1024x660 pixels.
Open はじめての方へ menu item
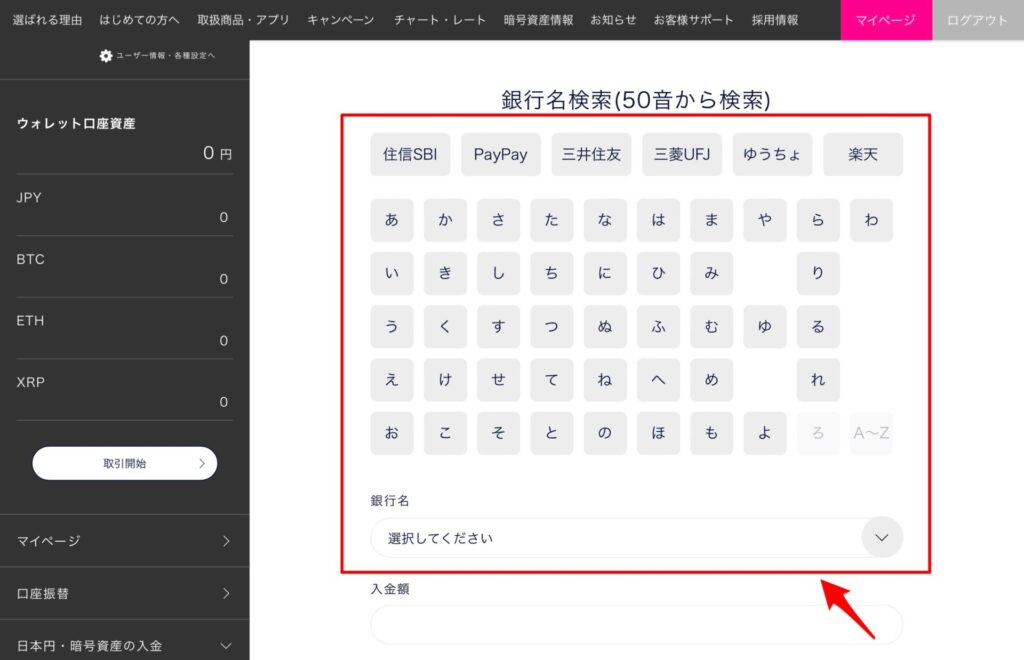point(139,20)
